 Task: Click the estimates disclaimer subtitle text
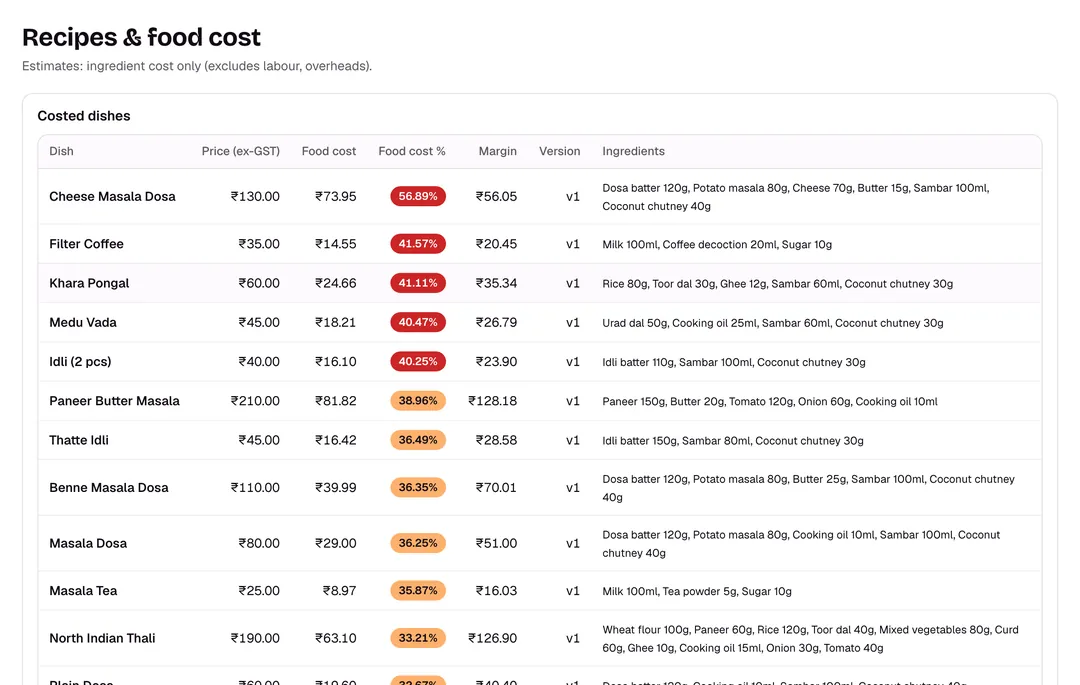197,67
